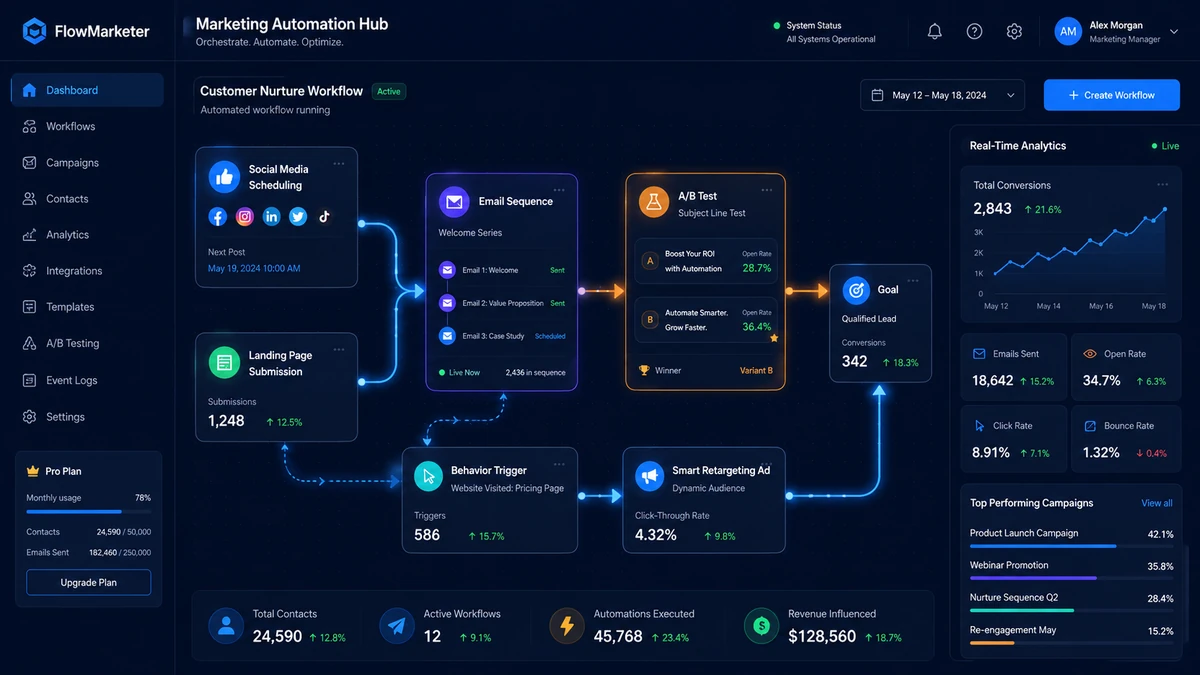Viewport: 1200px width, 675px height.
Task: Open the Behavior Trigger card options menu
Action: [559, 464]
